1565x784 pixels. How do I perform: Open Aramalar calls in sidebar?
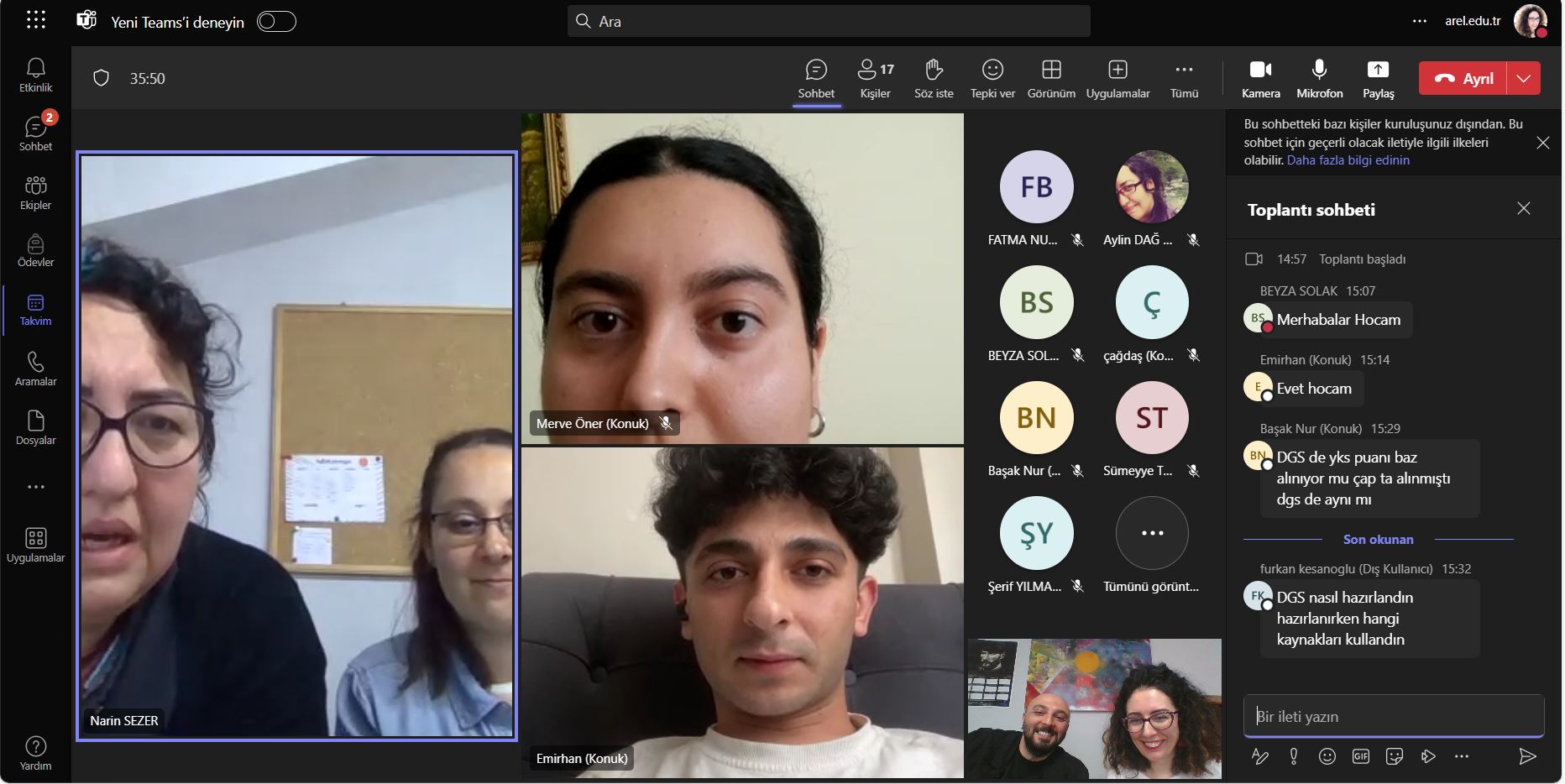click(x=36, y=369)
